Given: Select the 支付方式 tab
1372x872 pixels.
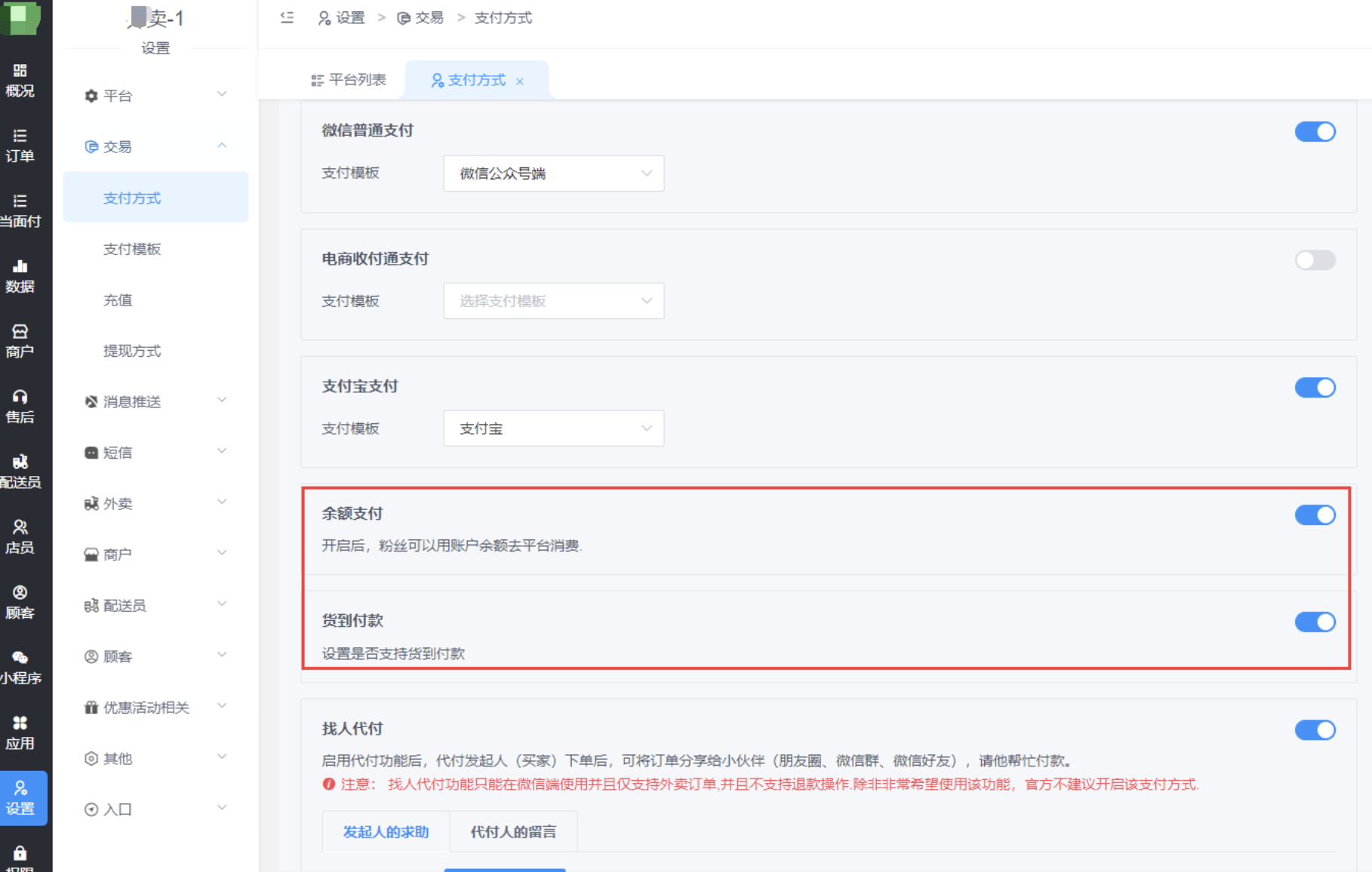Looking at the screenshot, I should pos(477,80).
